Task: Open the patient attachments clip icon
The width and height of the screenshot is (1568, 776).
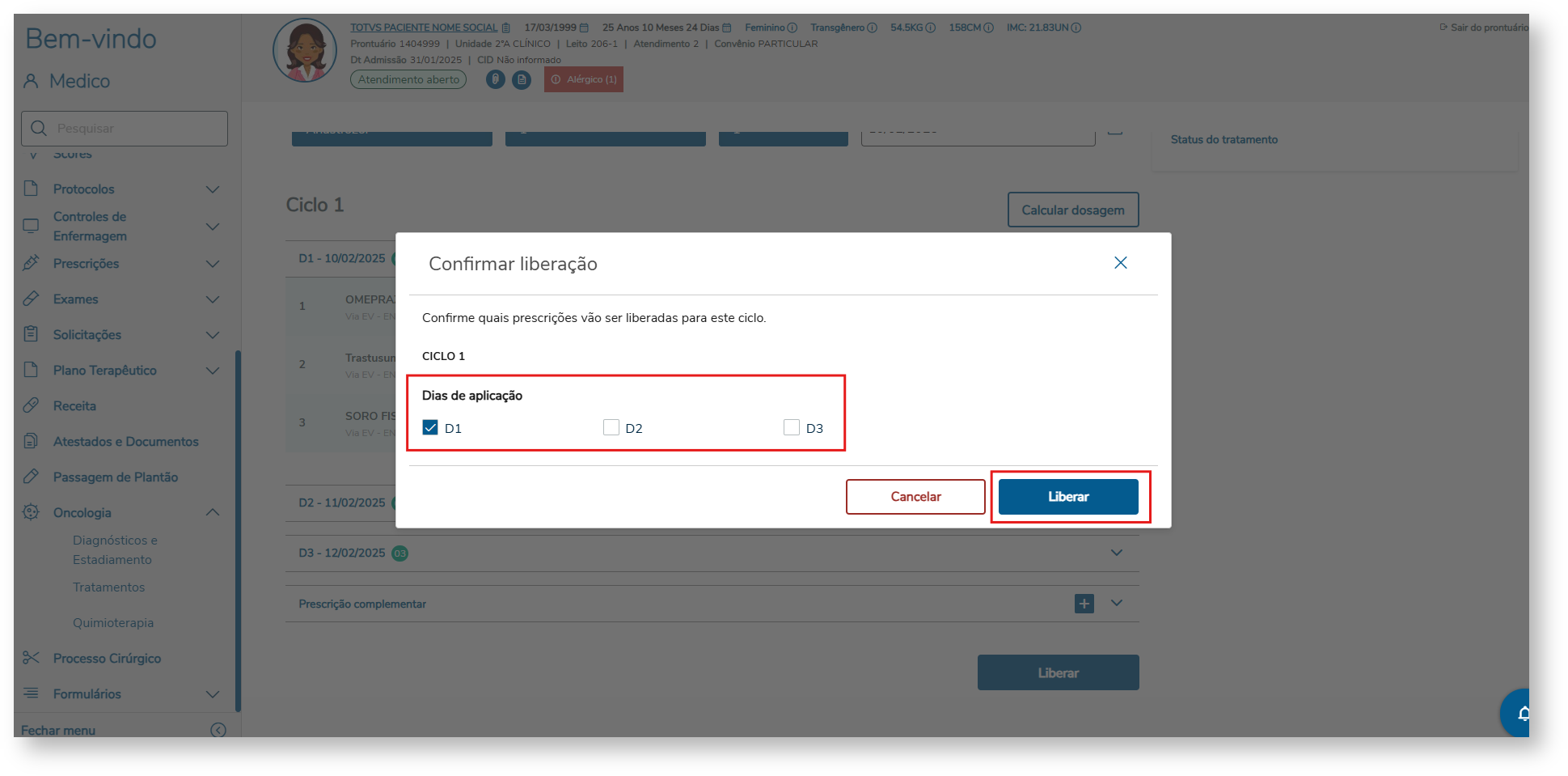Action: point(495,79)
